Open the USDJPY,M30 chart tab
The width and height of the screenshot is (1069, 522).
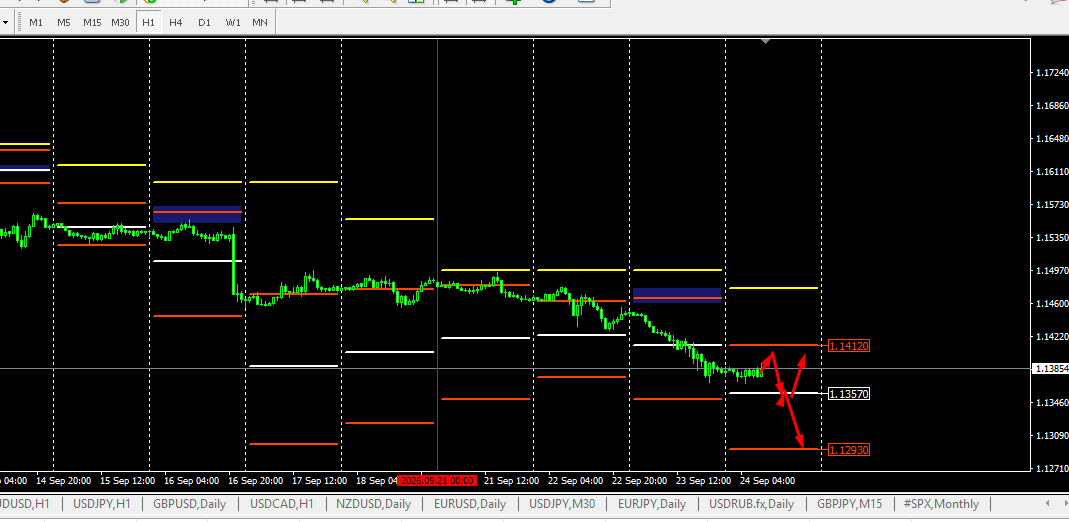pyautogui.click(x=562, y=504)
